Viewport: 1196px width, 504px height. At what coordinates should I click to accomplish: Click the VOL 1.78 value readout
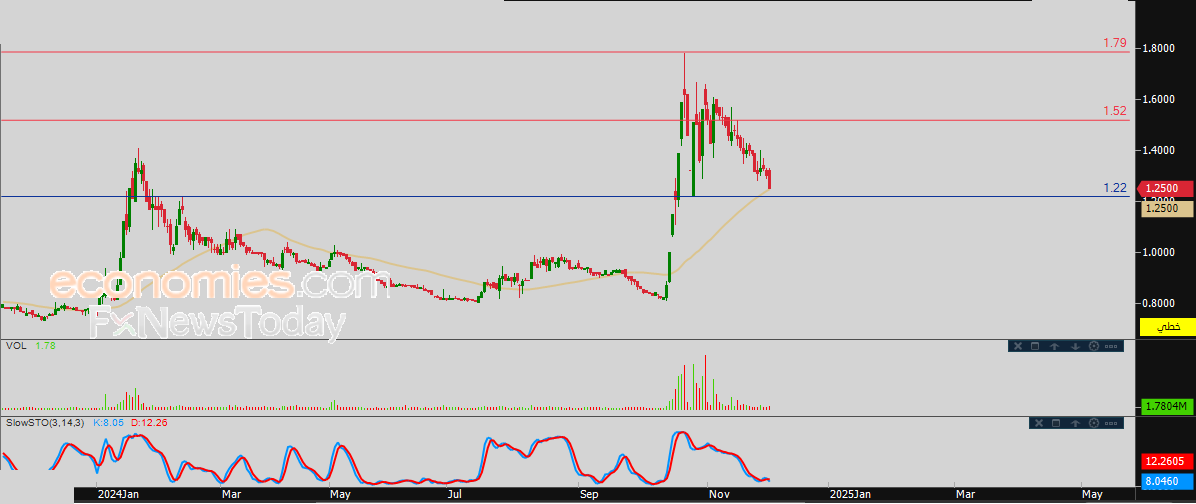[45, 345]
